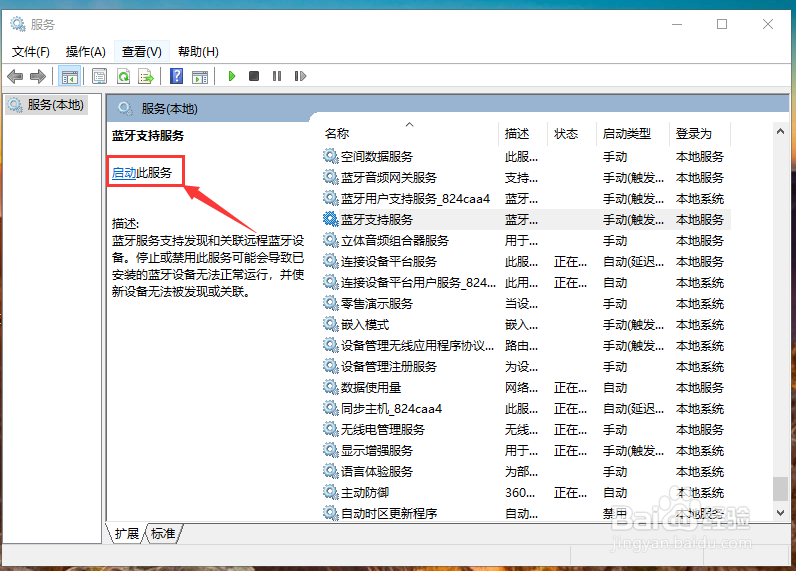Open the Help question mark icon

(x=176, y=76)
